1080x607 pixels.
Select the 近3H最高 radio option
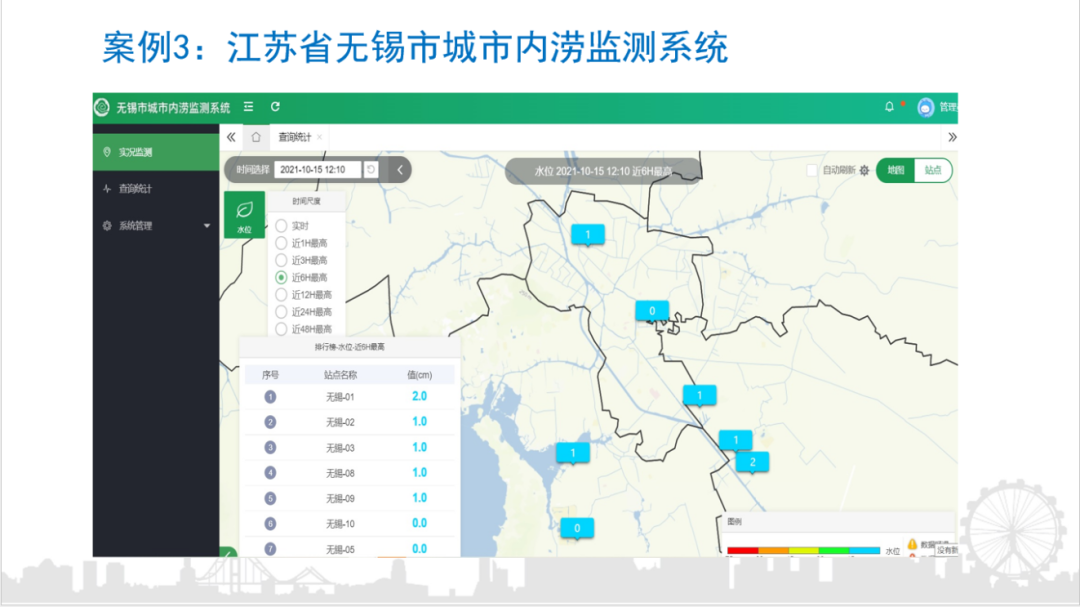[x=281, y=260]
